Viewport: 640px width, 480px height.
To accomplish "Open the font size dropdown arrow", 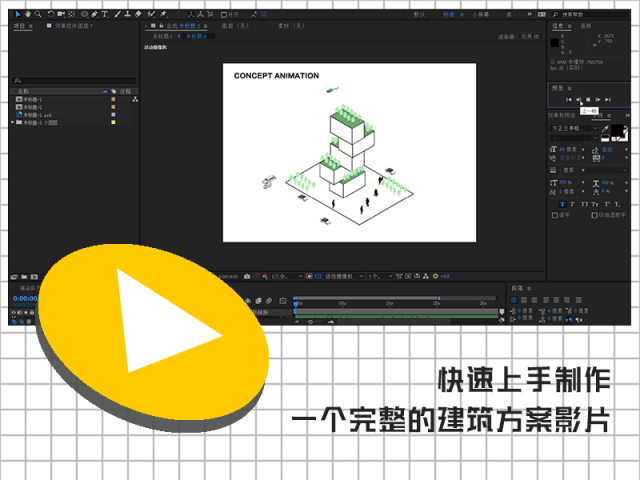I will (583, 149).
